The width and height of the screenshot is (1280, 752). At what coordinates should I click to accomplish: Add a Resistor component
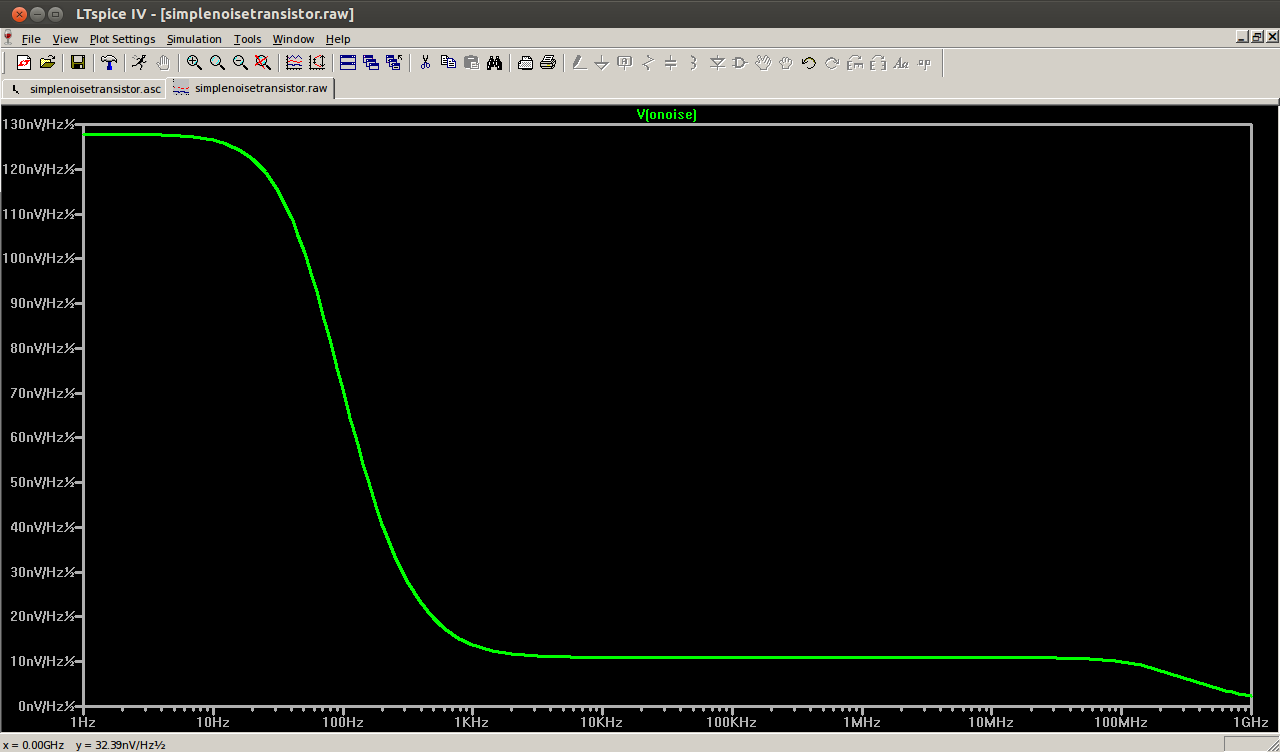click(648, 62)
